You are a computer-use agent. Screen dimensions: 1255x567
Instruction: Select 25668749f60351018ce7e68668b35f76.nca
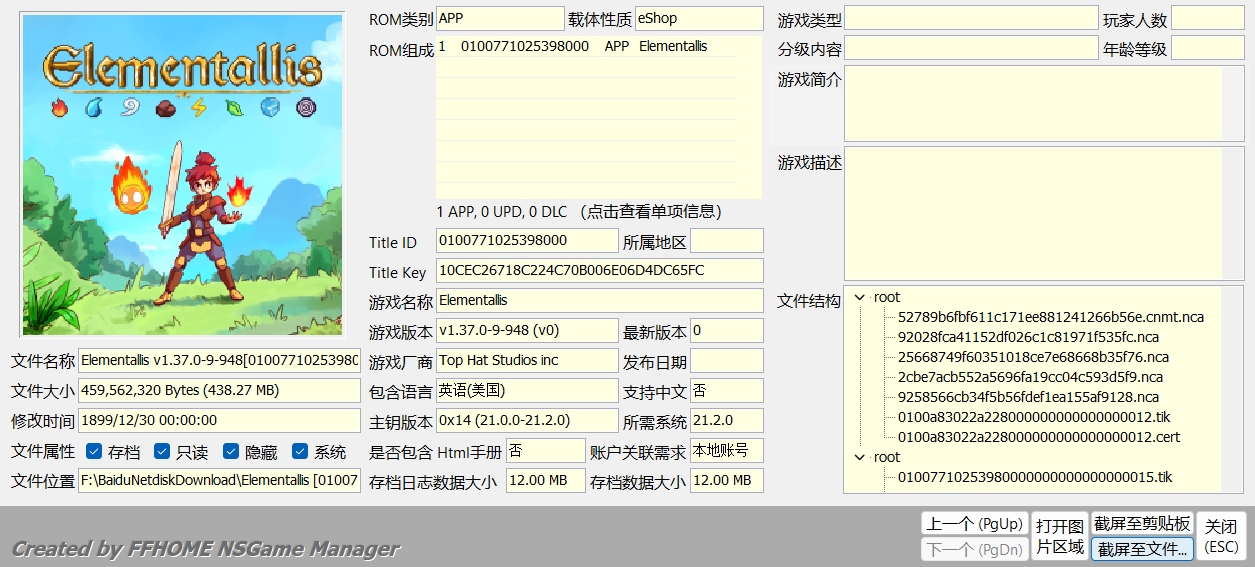pyautogui.click(x=1033, y=357)
